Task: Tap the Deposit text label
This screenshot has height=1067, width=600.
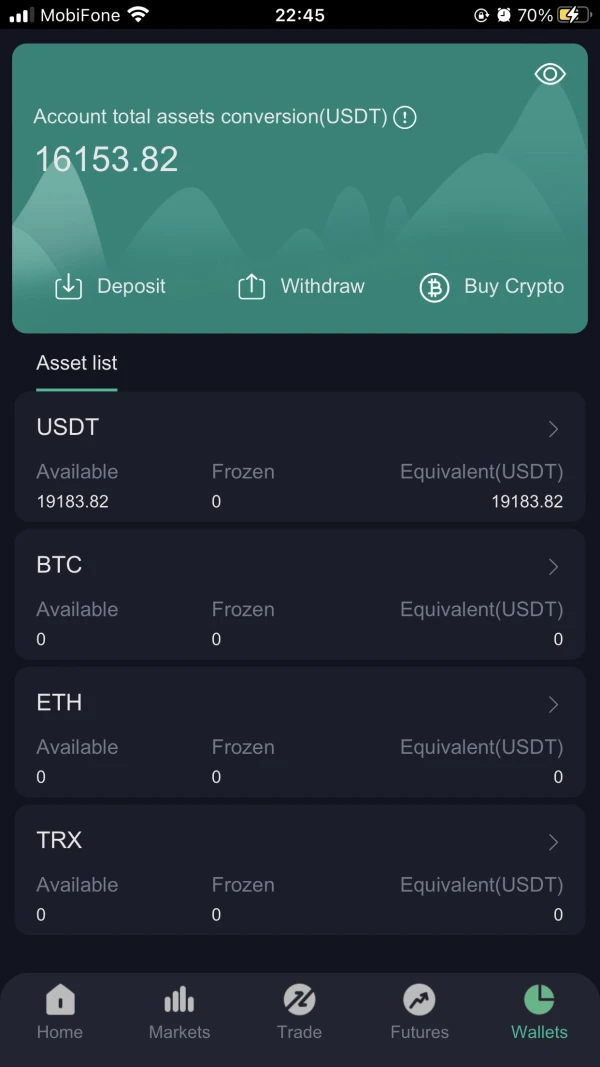Action: tap(131, 286)
